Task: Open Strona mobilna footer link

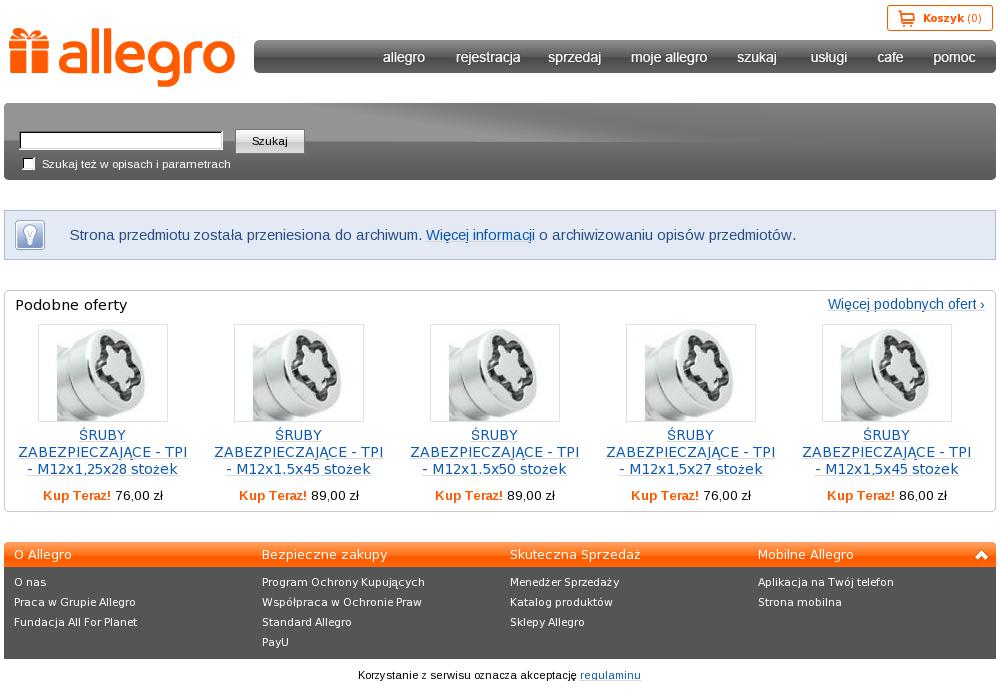Action: [800, 602]
